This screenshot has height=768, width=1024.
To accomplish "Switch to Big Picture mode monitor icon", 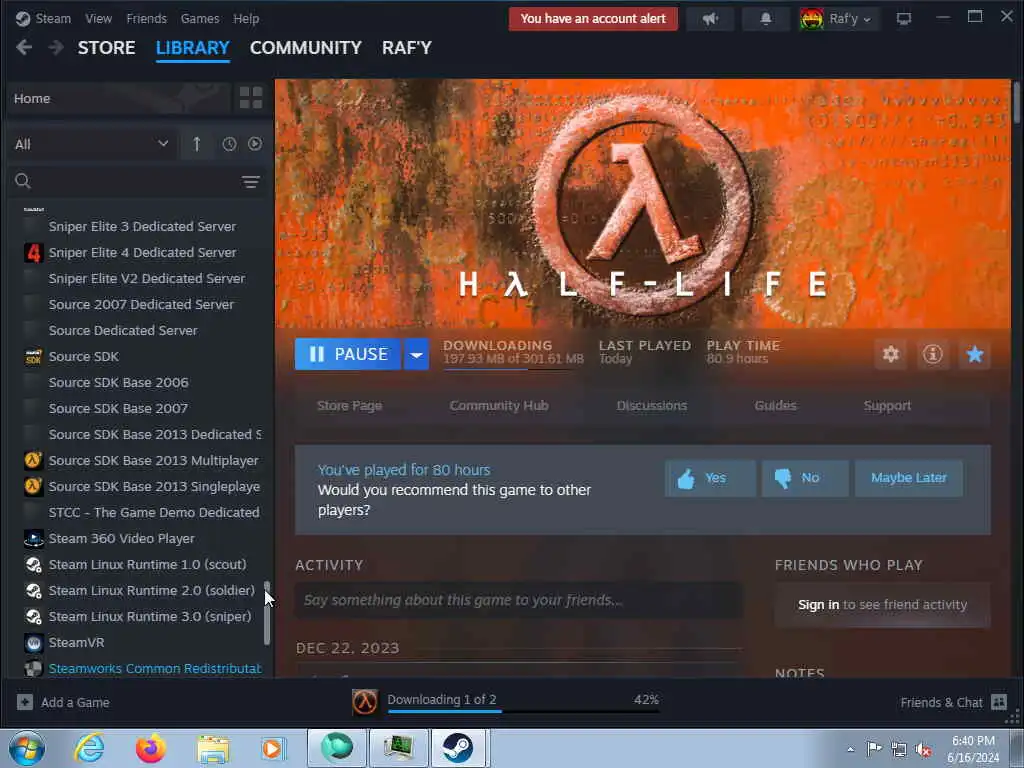I will 904,19.
